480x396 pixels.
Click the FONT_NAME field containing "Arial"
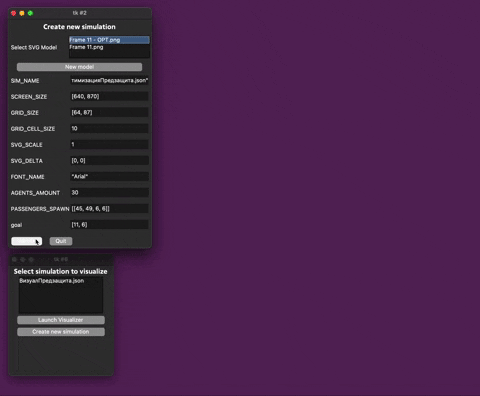coord(109,176)
